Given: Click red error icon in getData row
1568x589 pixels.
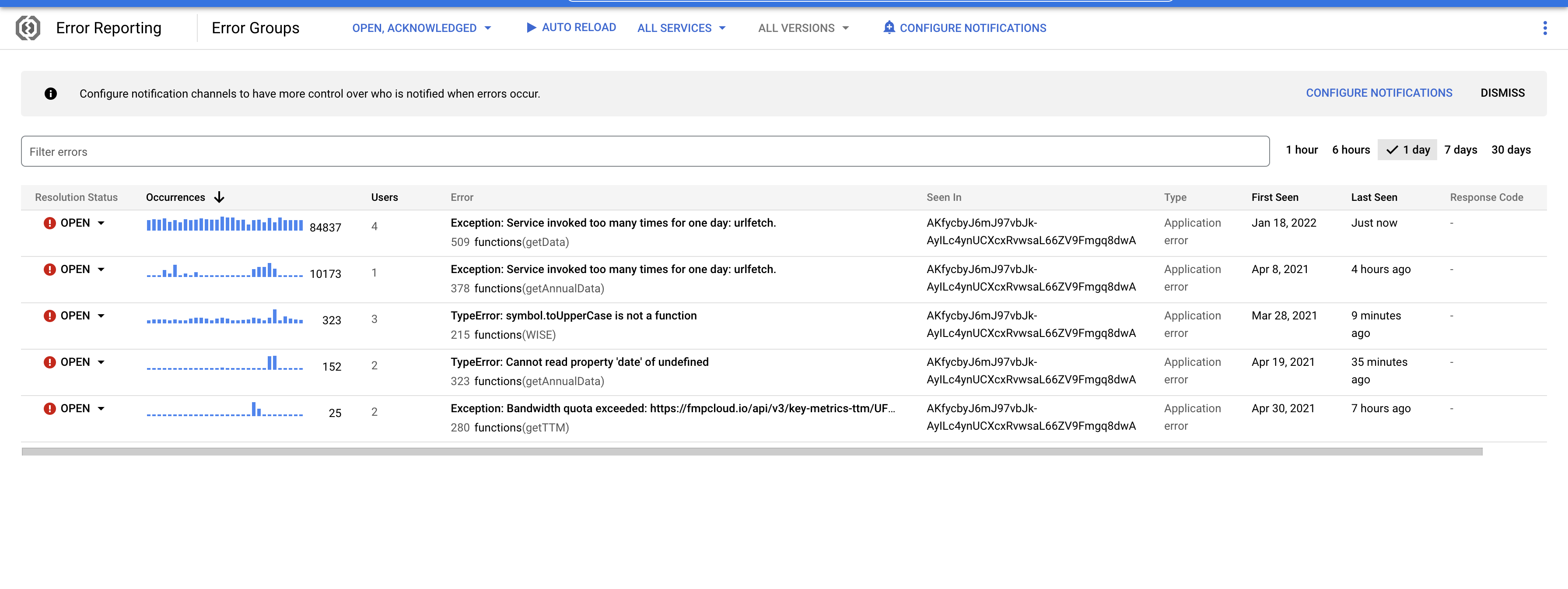Looking at the screenshot, I should click(x=50, y=223).
